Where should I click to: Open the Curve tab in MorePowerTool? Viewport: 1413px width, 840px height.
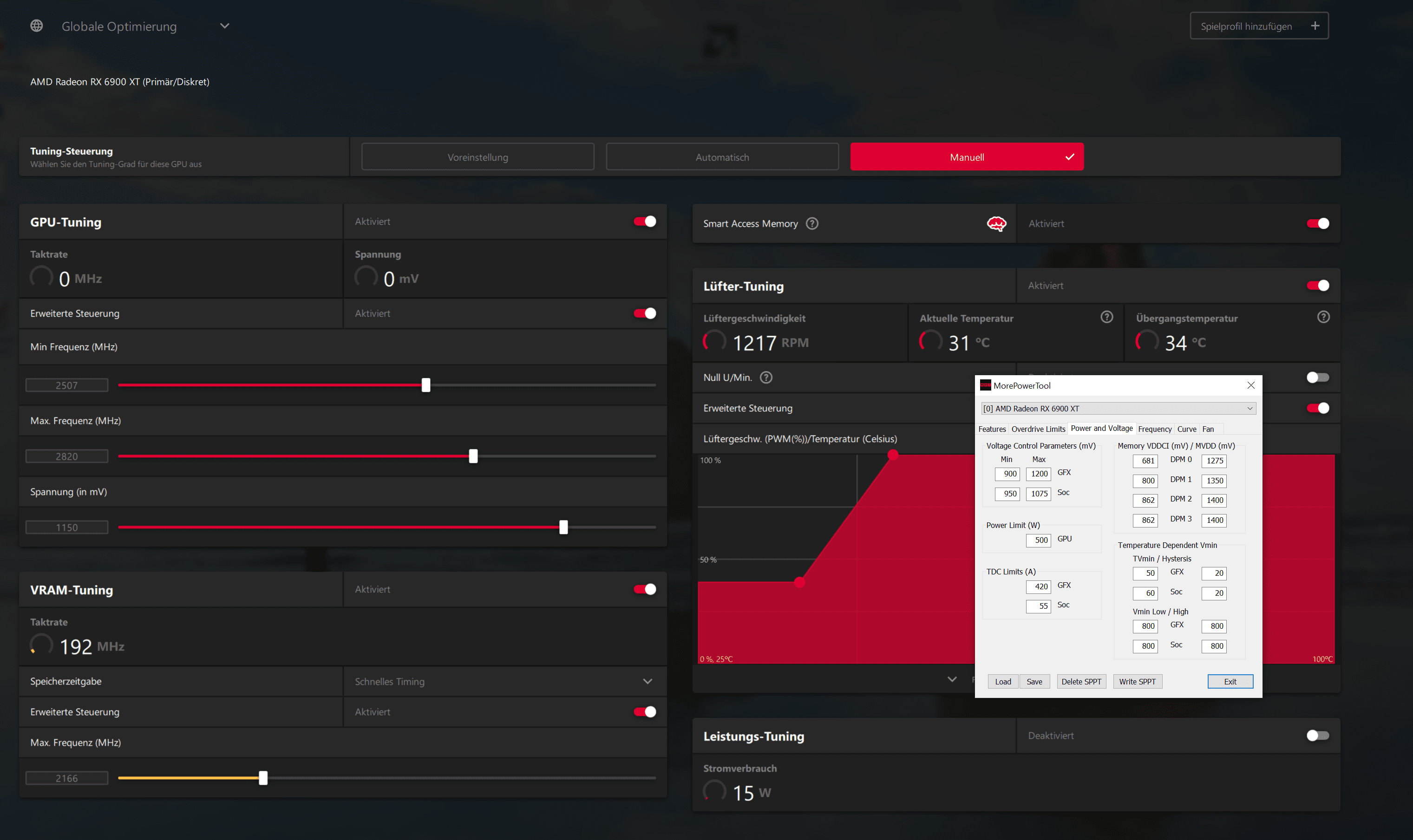1186,429
